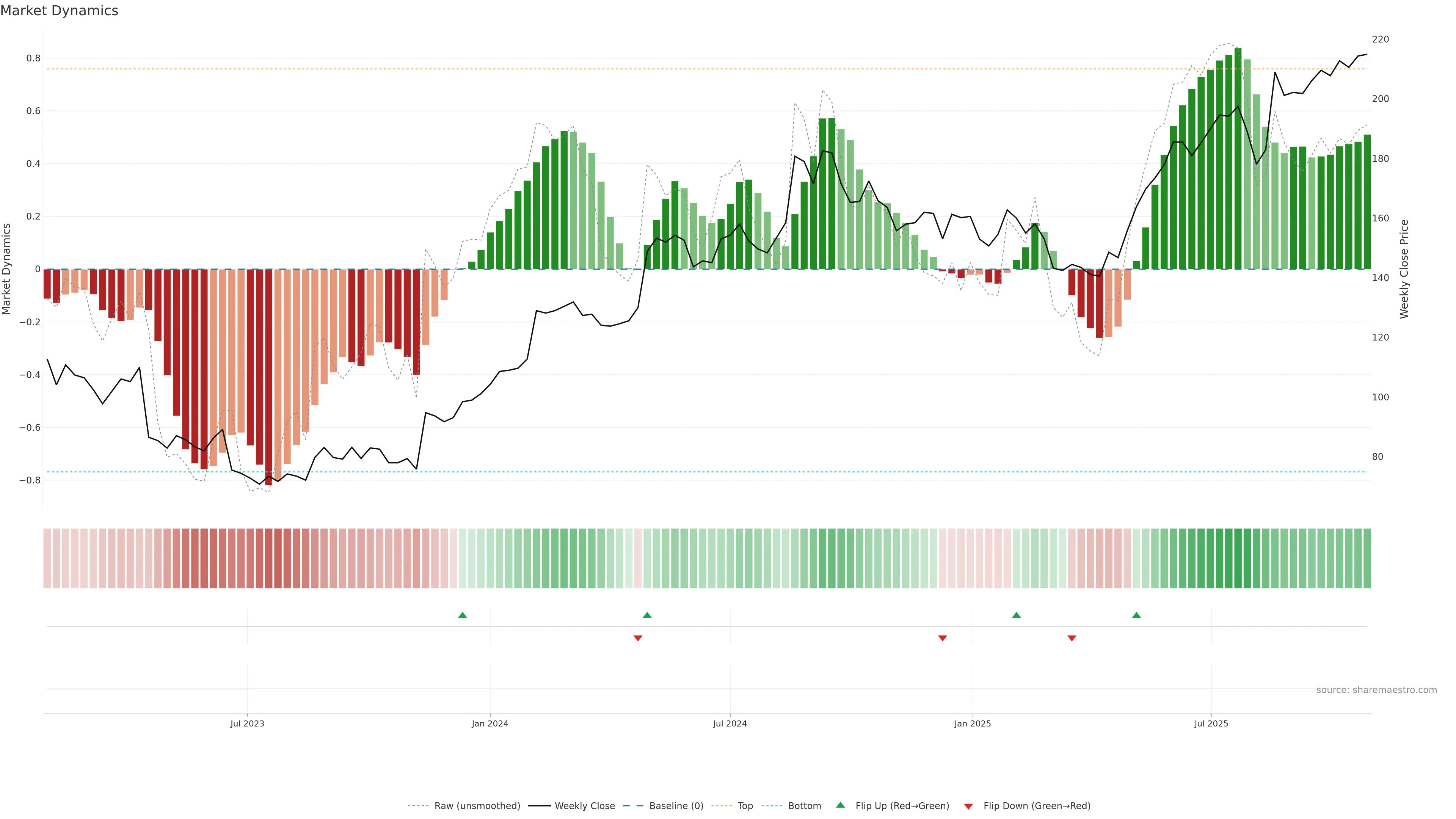Click the second green flip-up triangle marker
This screenshot has width=1456, height=819.
pyautogui.click(x=647, y=615)
